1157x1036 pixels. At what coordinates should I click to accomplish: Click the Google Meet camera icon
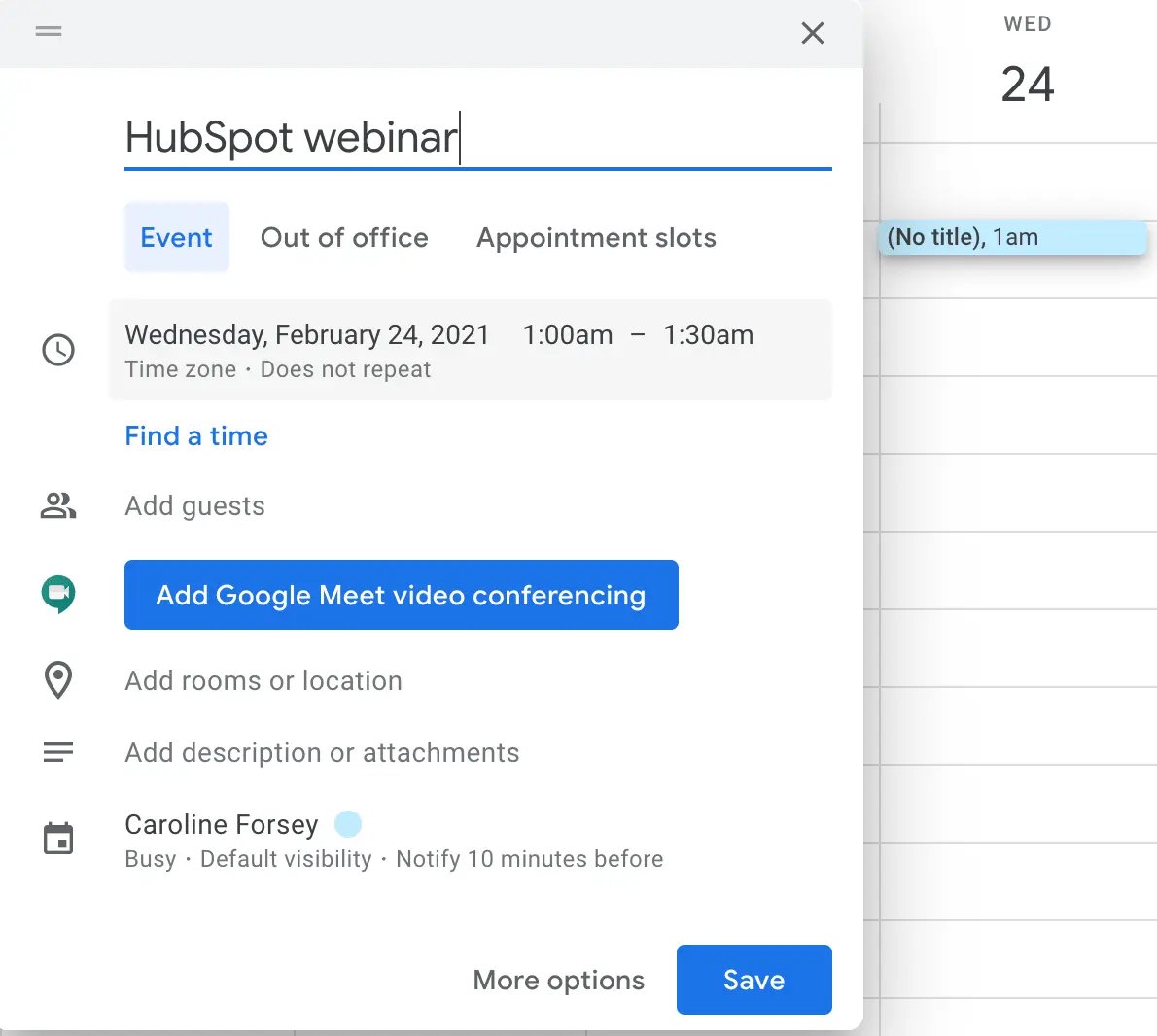pyautogui.click(x=58, y=594)
